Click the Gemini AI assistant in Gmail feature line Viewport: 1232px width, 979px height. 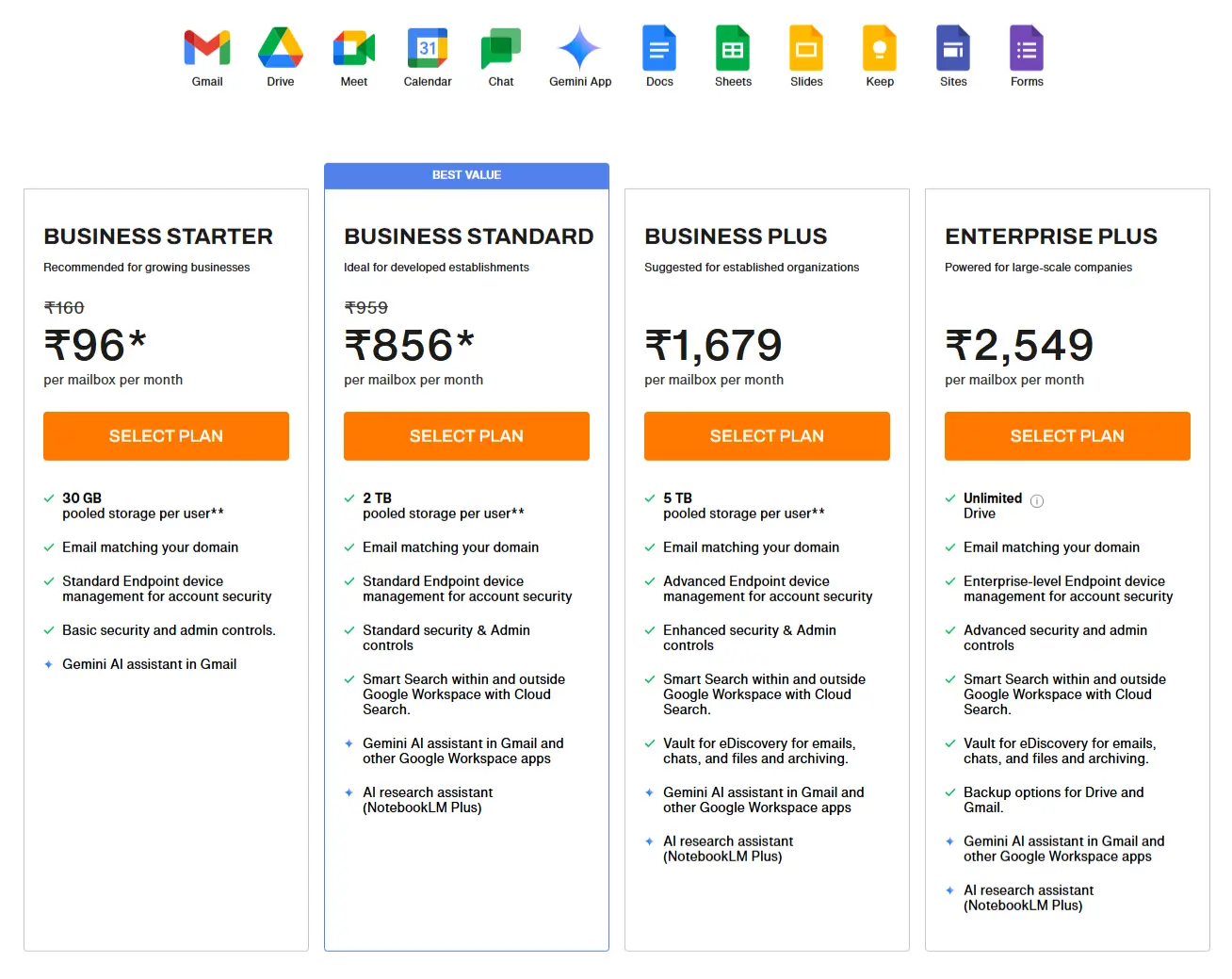click(x=149, y=664)
